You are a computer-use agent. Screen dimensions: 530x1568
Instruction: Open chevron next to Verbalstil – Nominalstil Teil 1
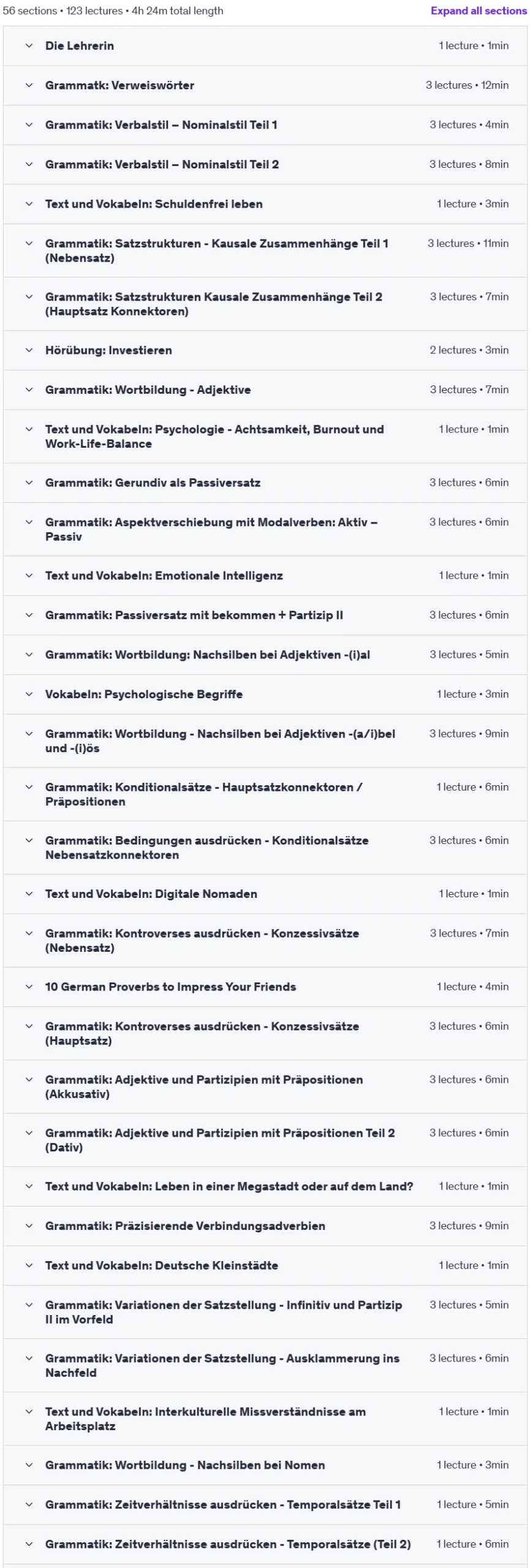pyautogui.click(x=29, y=124)
